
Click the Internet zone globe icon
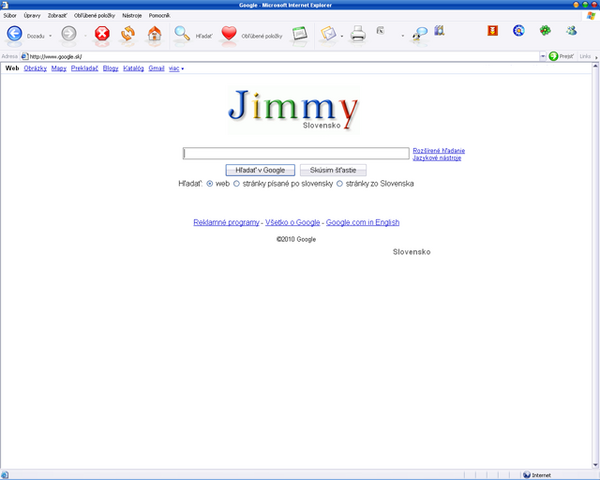(x=527, y=475)
